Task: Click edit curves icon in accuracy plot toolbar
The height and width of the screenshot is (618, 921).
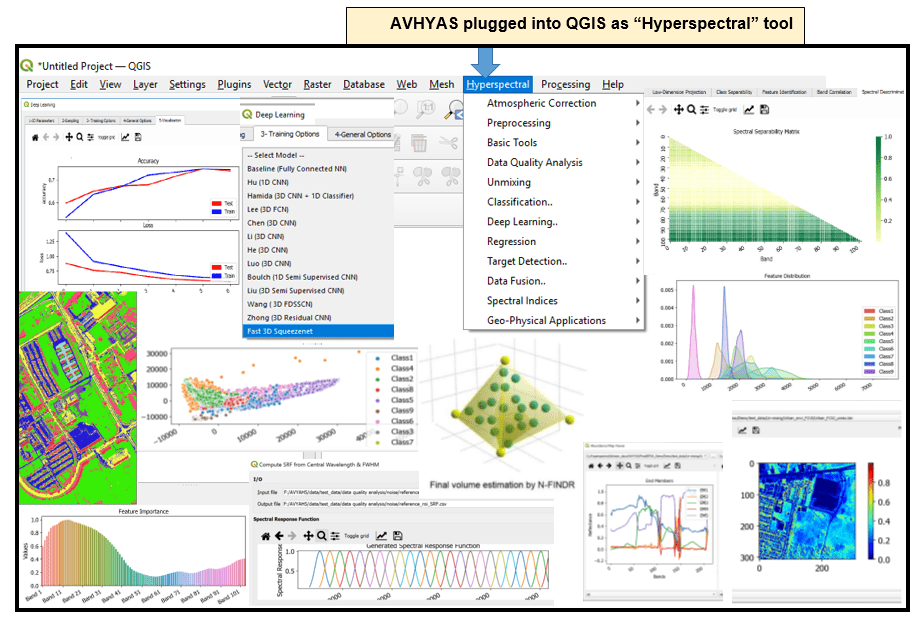Action: [x=125, y=137]
